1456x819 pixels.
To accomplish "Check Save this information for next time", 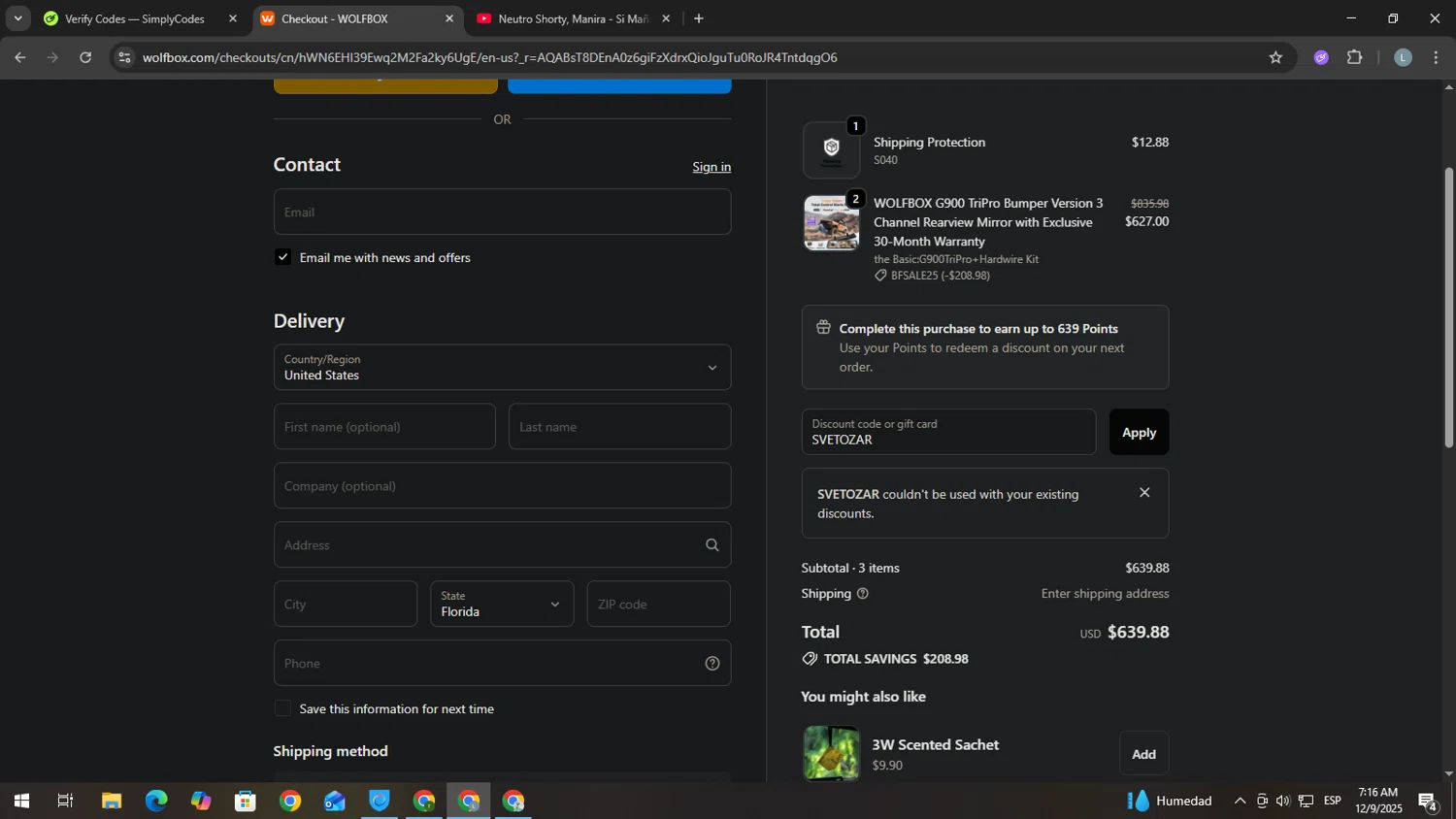I will pos(282,709).
